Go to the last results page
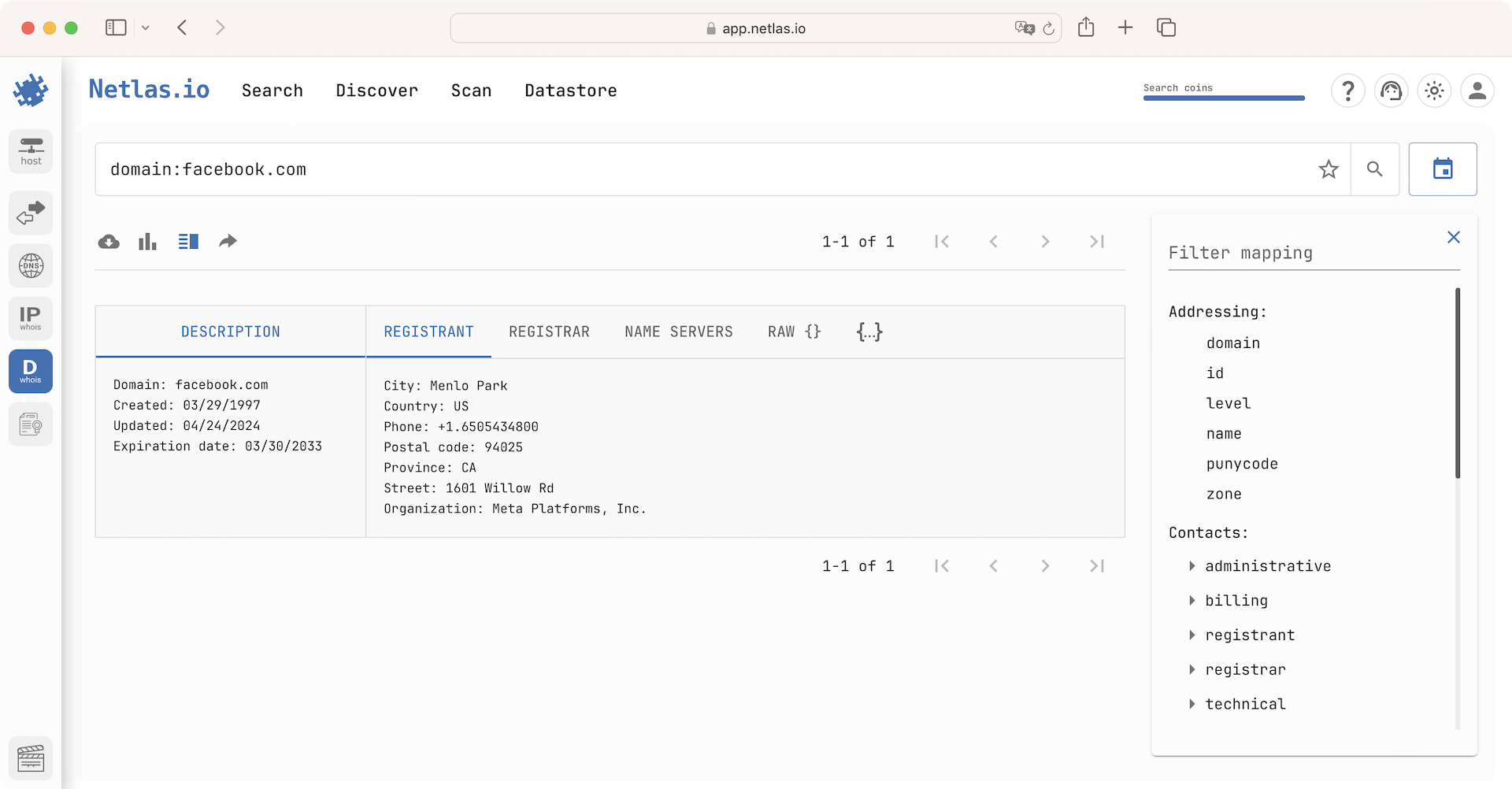This screenshot has height=789, width=1512. [x=1096, y=241]
